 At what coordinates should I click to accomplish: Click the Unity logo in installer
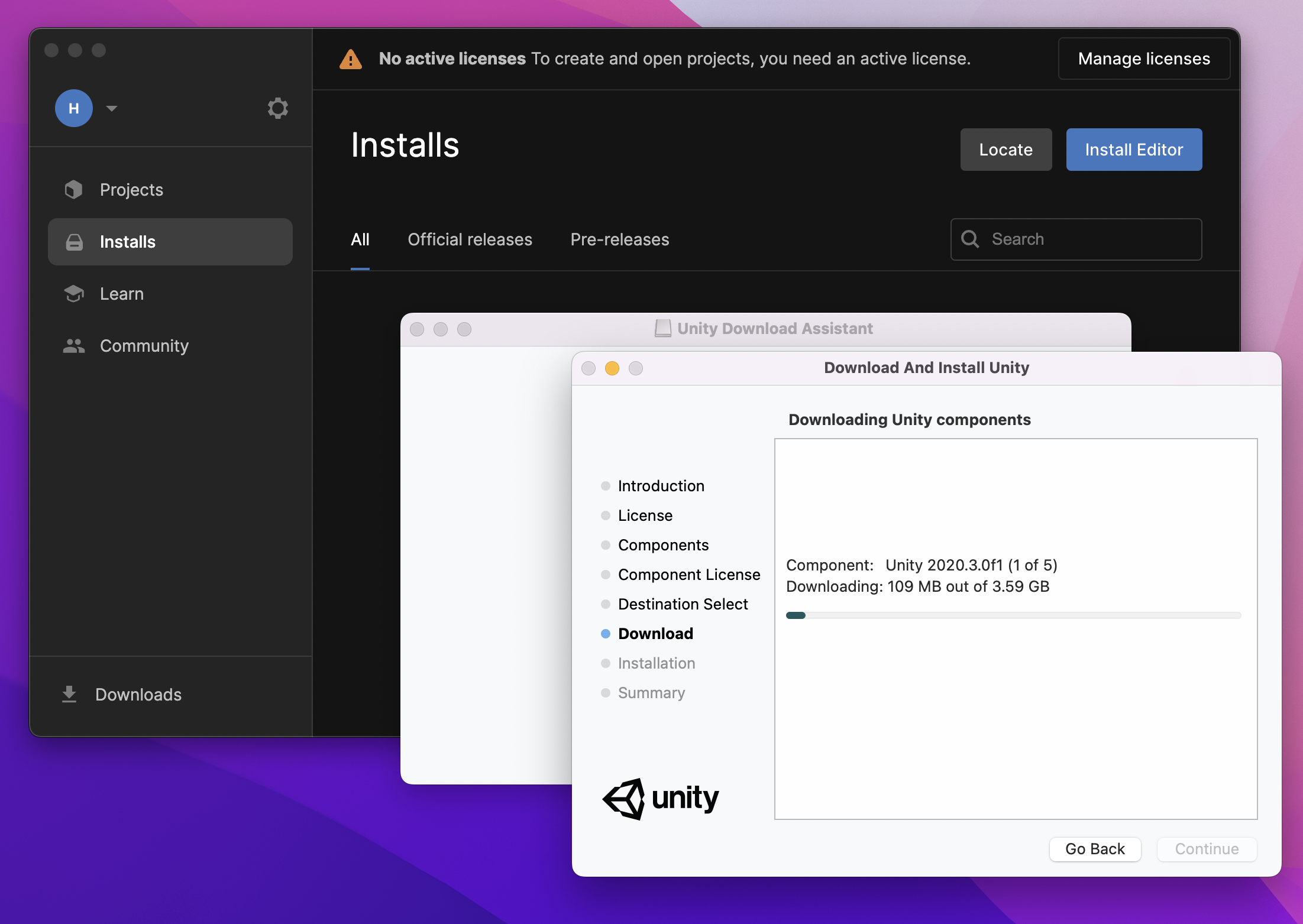tap(659, 798)
